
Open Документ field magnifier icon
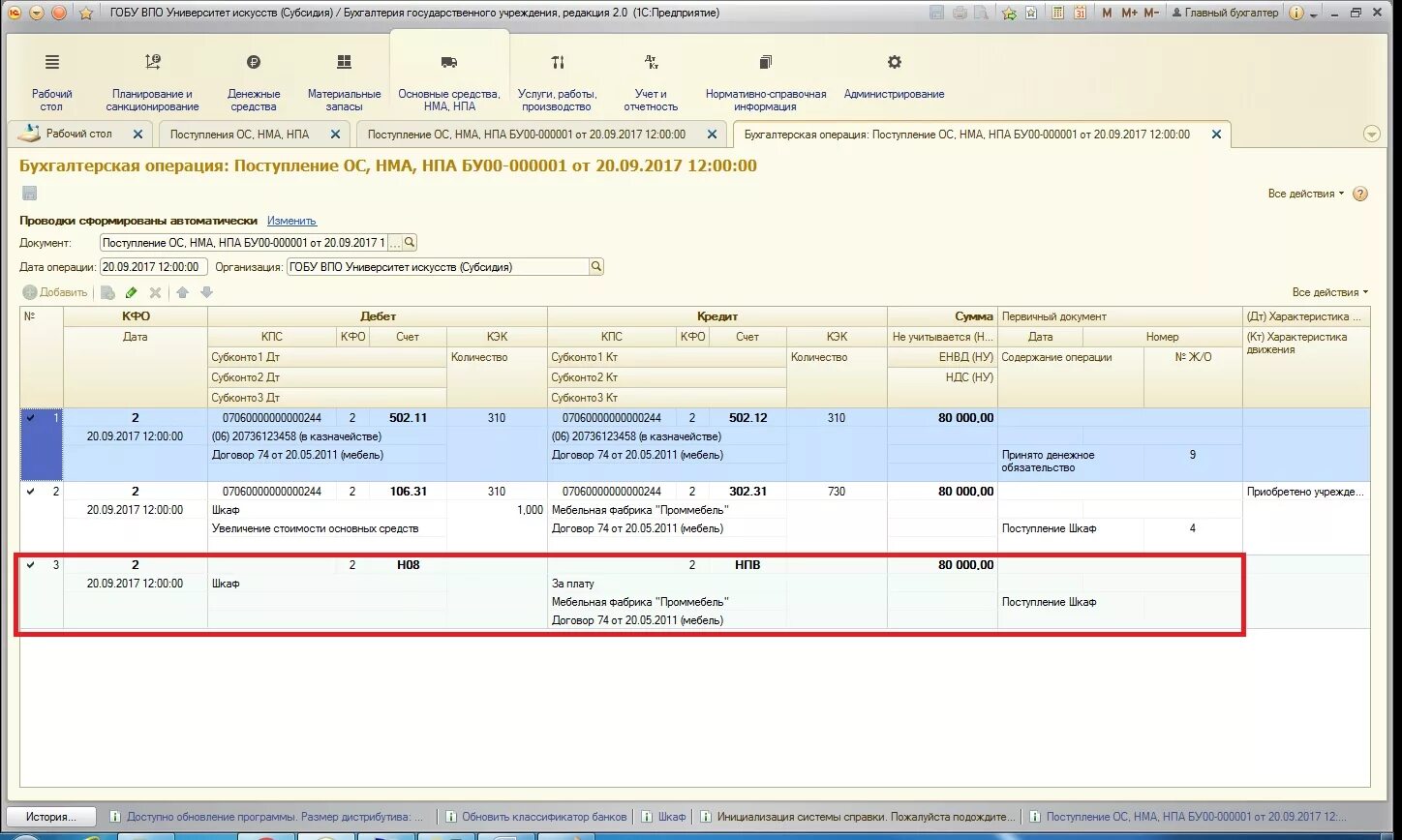click(410, 243)
